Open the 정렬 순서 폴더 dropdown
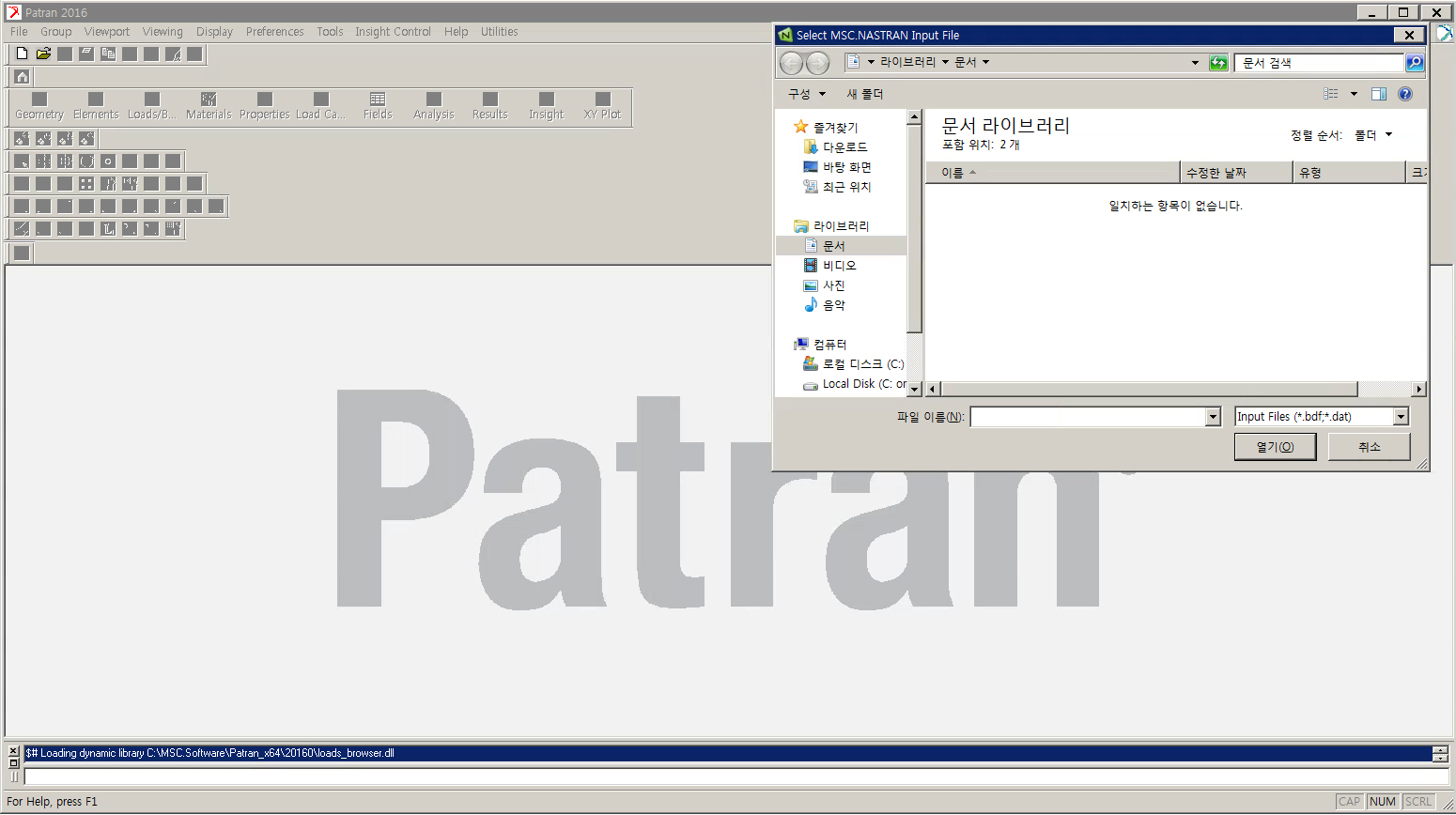Screen dimensions: 1456x815 (1373, 135)
